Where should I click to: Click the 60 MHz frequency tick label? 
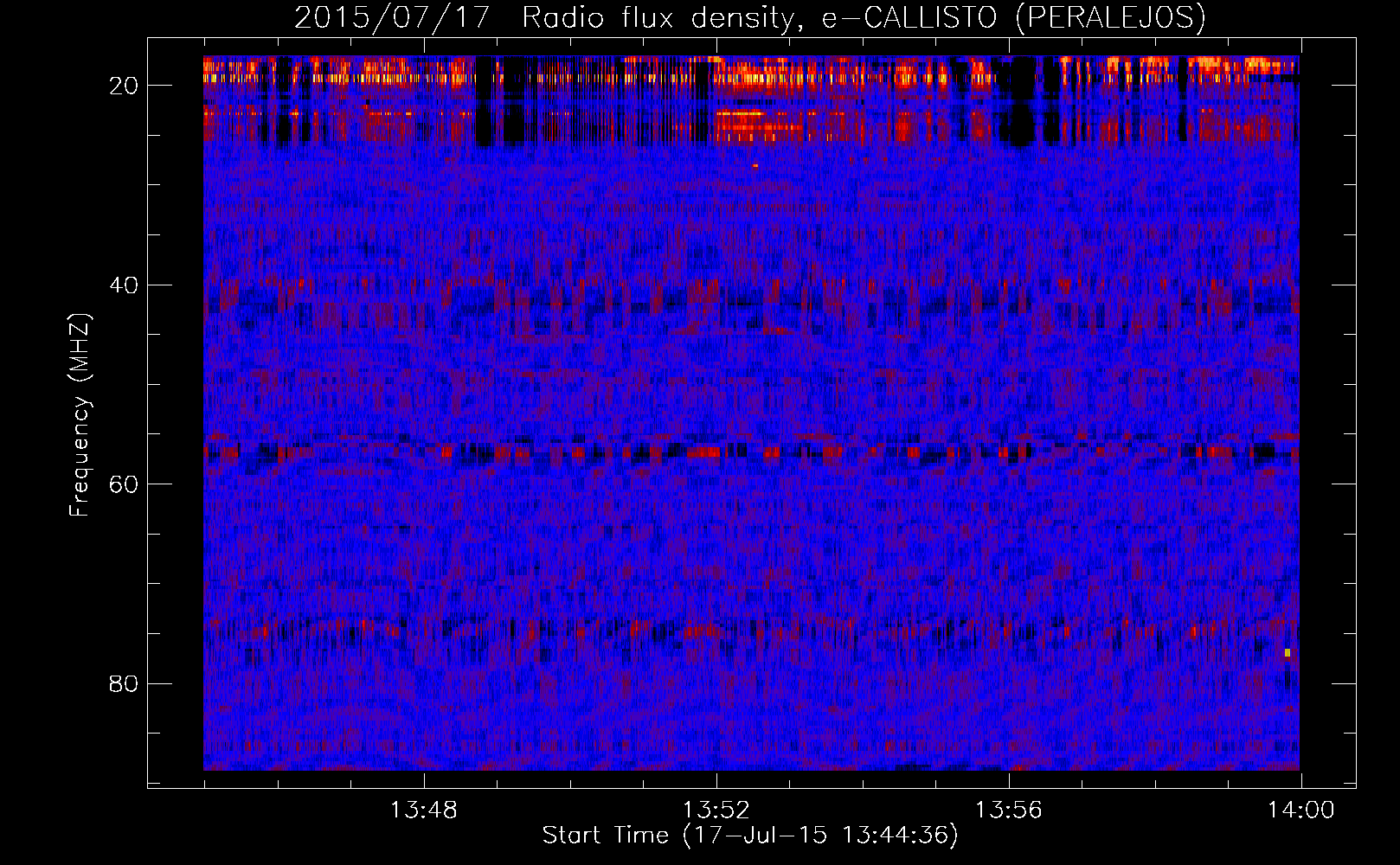coord(124,484)
